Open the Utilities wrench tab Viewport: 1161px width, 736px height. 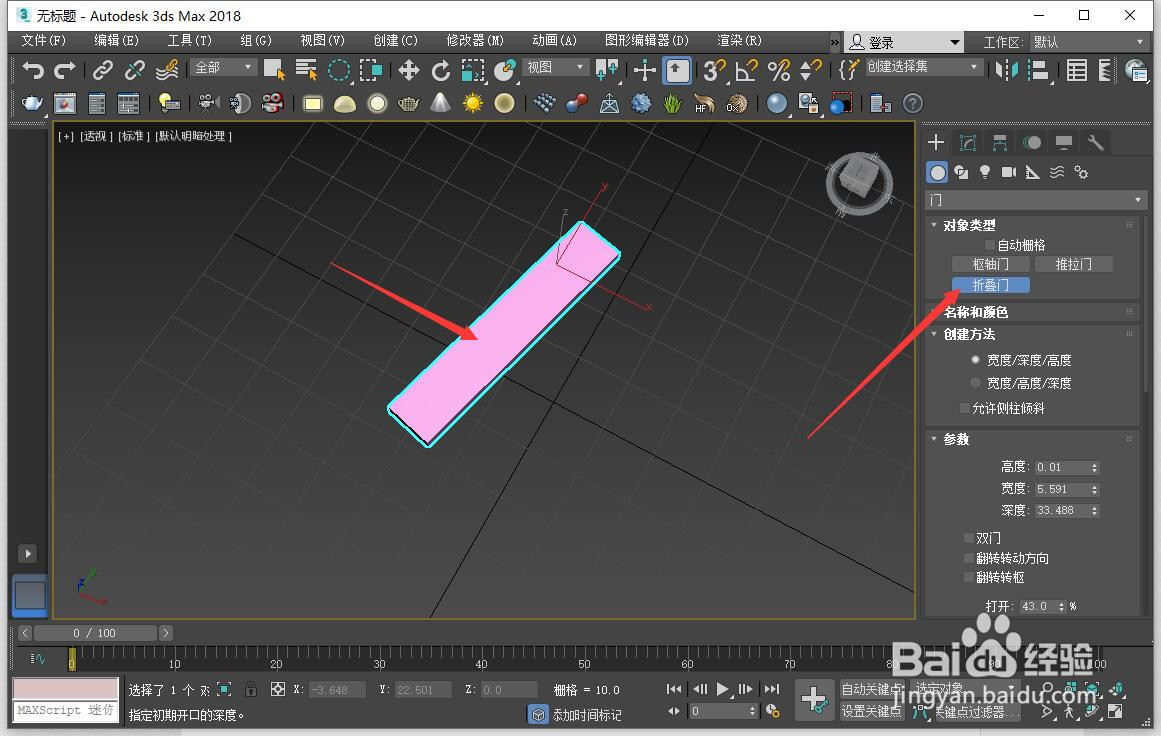click(x=1096, y=143)
